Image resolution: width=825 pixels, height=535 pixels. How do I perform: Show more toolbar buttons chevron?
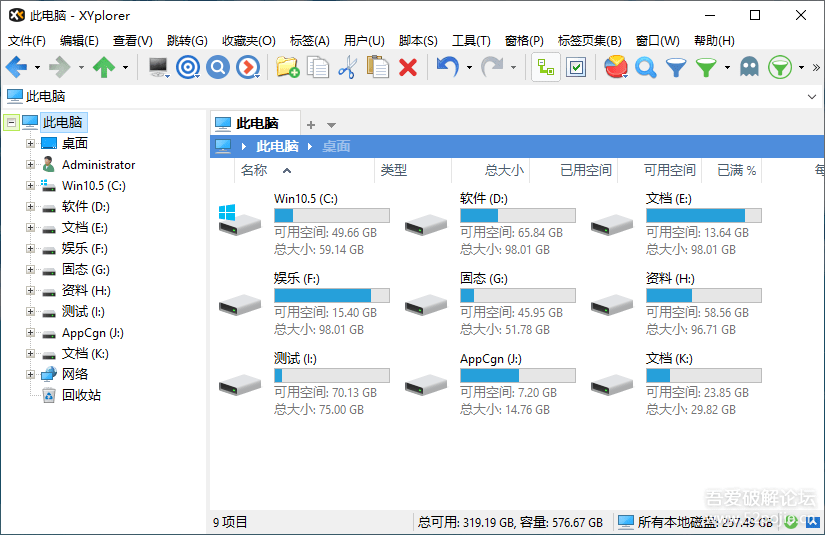816,67
